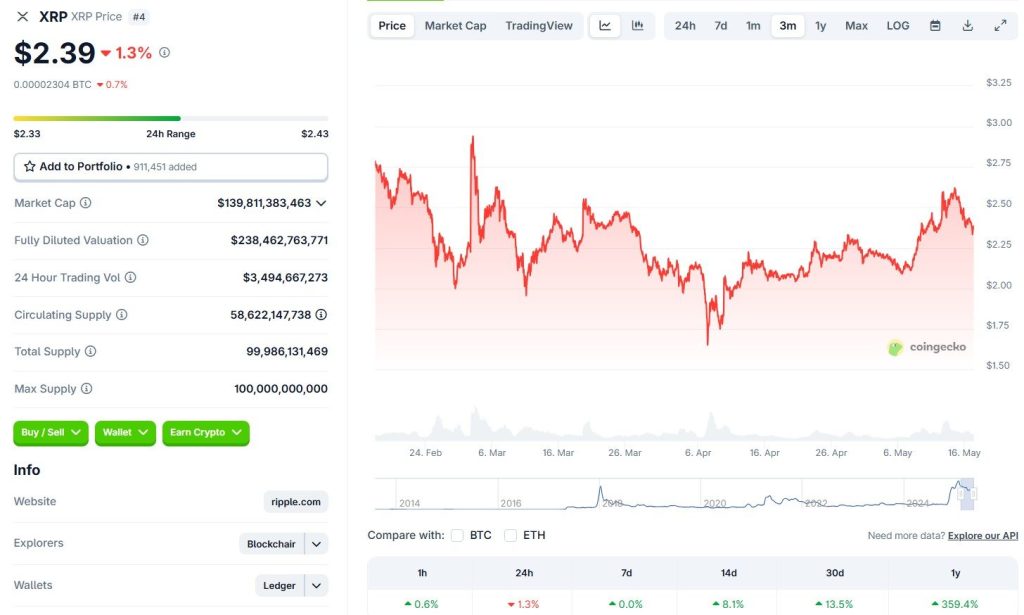Click the line chart view icon
The image size is (1024, 615).
(605, 26)
